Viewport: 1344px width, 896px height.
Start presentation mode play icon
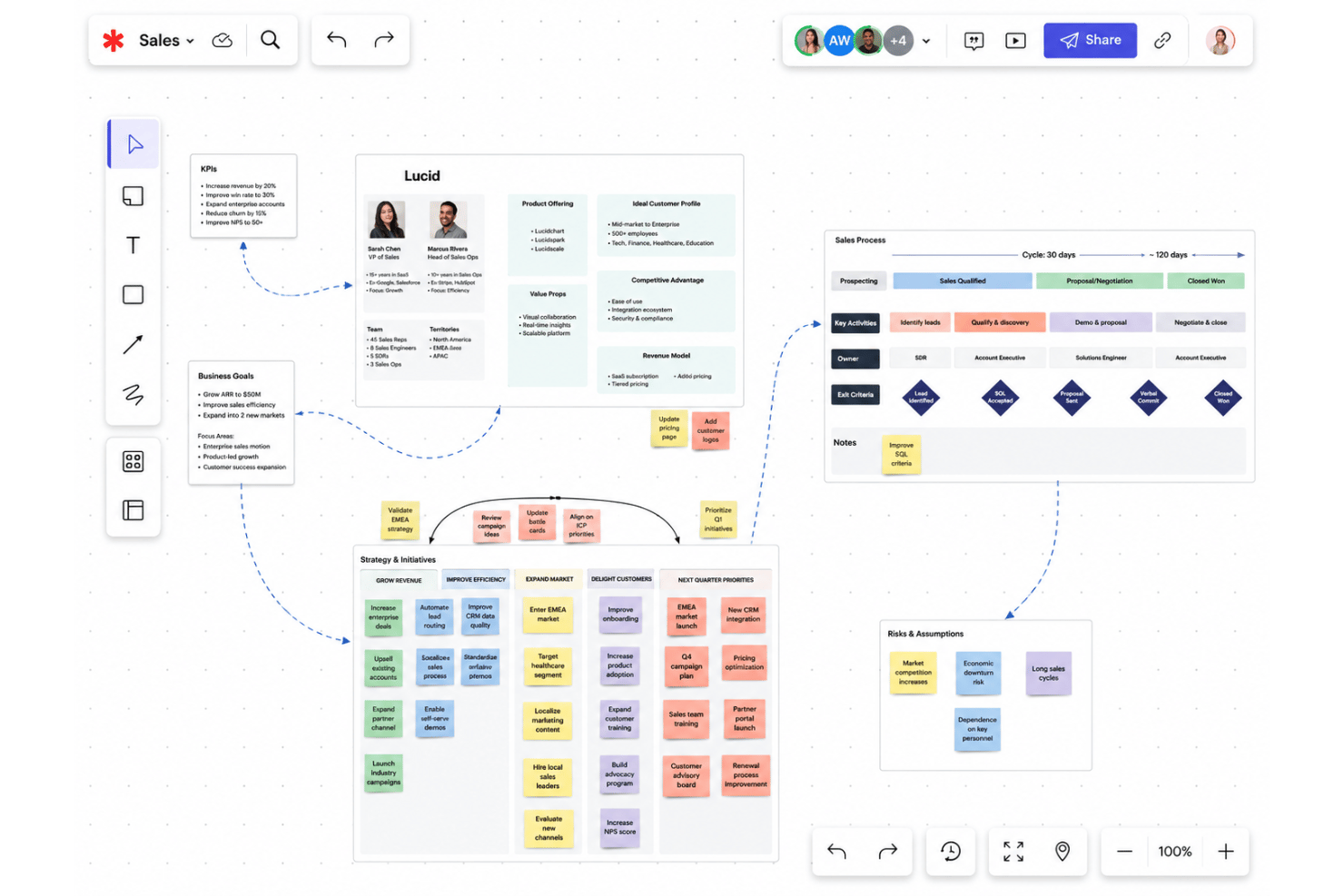1016,41
